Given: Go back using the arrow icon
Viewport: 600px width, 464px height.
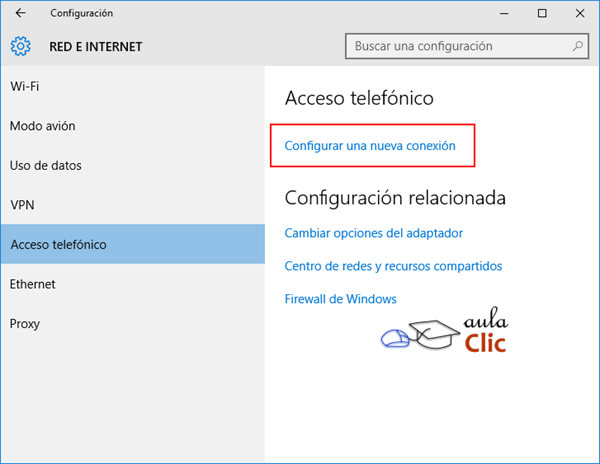Looking at the screenshot, I should point(20,13).
